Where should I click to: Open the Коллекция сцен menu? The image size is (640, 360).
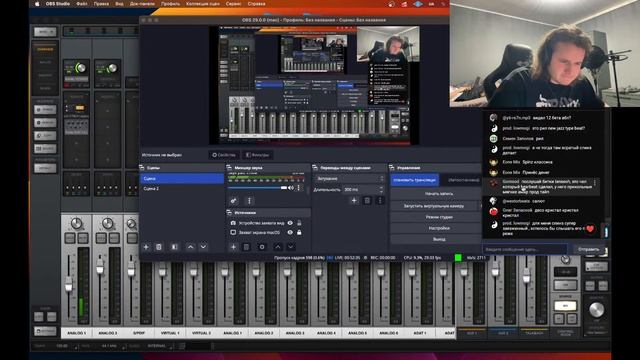coord(203,4)
